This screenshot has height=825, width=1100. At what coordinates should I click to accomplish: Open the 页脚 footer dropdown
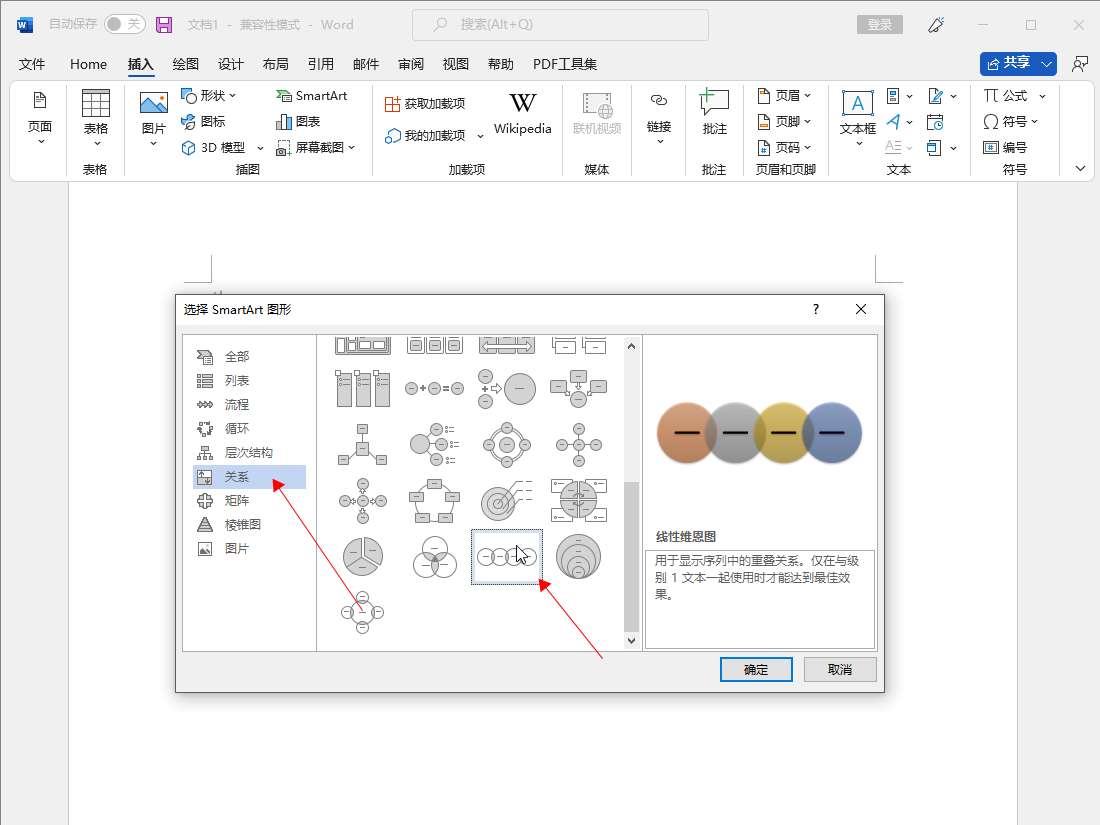pos(784,121)
